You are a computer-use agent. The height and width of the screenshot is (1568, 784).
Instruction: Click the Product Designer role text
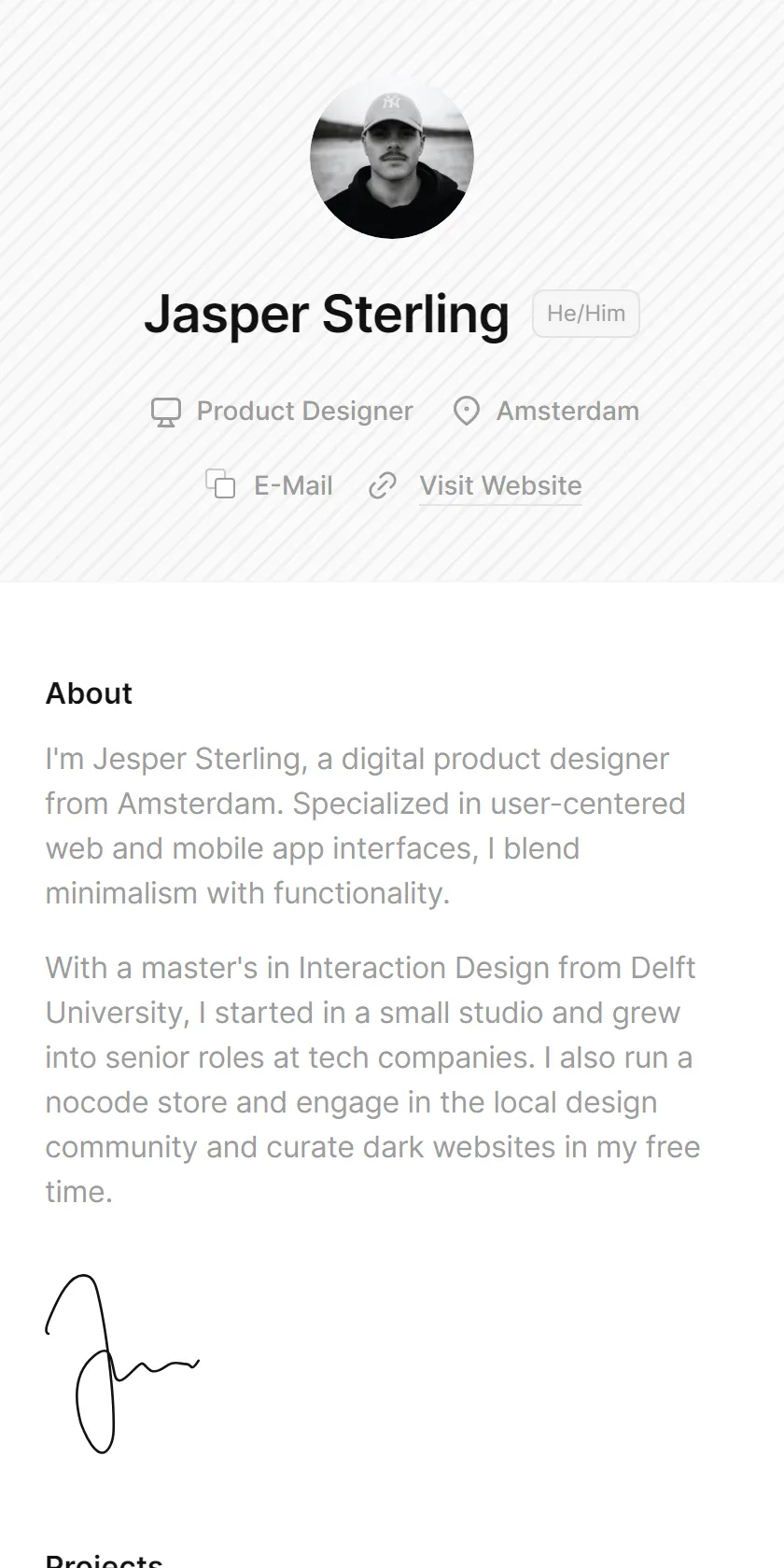(304, 412)
